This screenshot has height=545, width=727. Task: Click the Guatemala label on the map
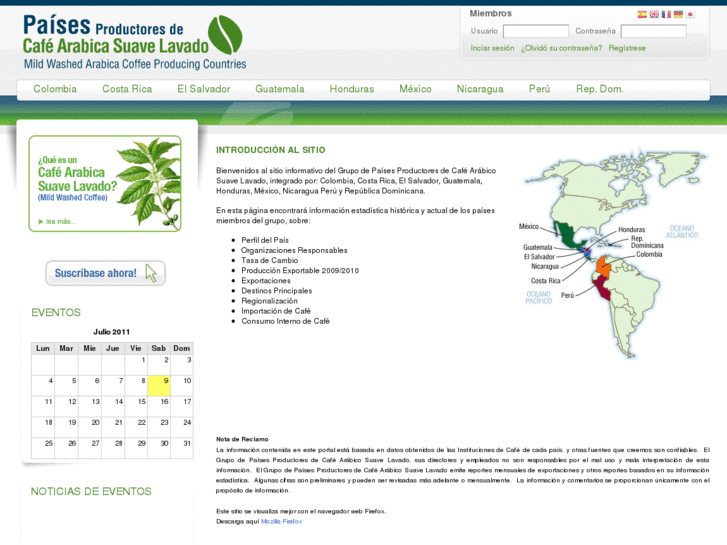click(538, 248)
